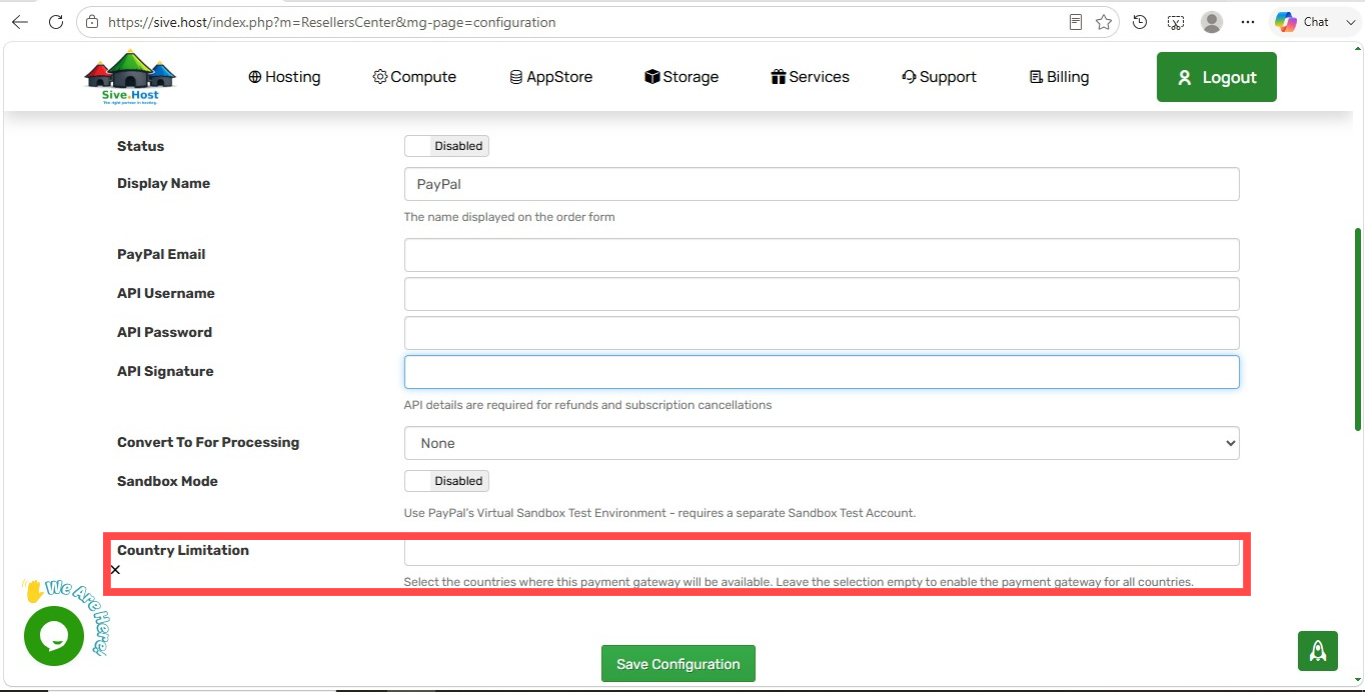The image size is (1365, 692).
Task: Click the 'Sandbox Mode' label
Action: point(167,481)
